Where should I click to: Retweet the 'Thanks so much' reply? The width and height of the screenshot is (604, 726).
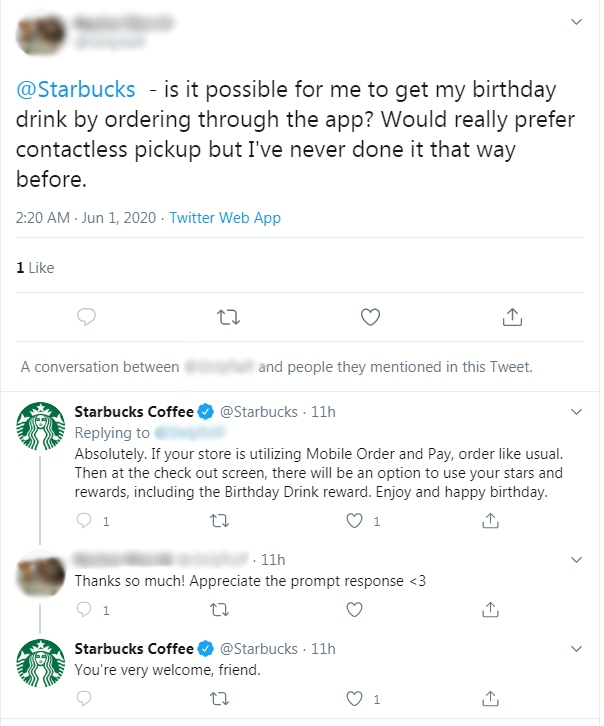(x=219, y=610)
